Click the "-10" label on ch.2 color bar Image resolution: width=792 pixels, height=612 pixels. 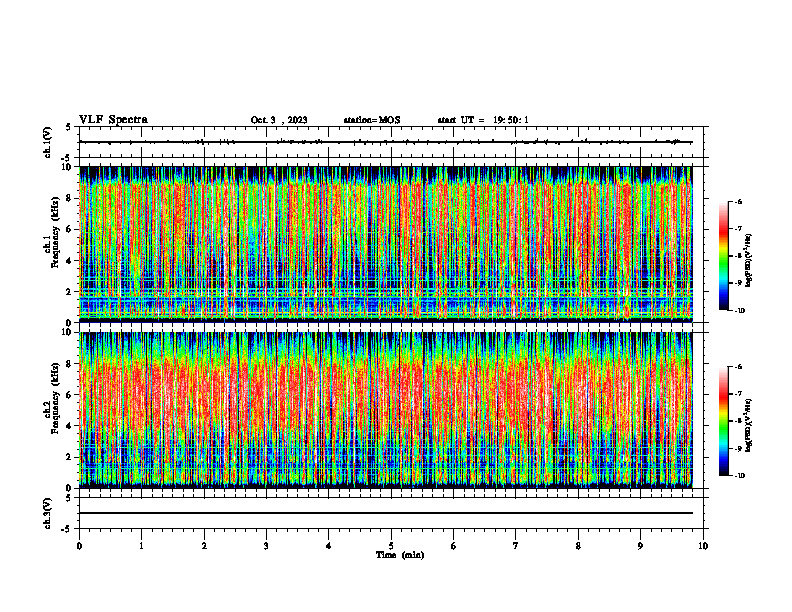point(739,476)
